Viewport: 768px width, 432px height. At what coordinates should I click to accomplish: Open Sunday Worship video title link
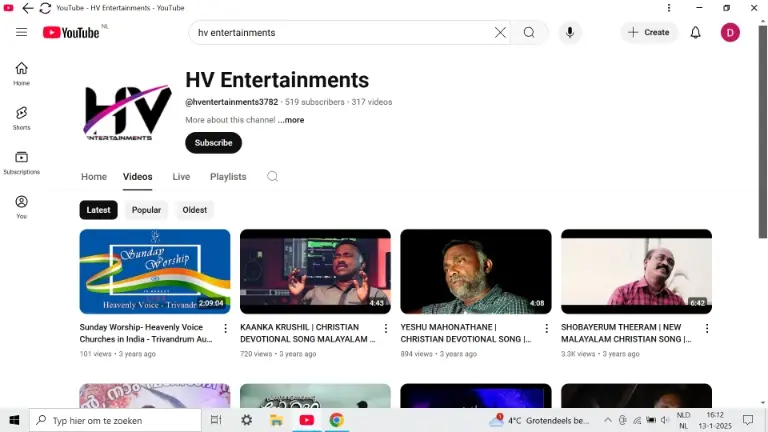146,333
